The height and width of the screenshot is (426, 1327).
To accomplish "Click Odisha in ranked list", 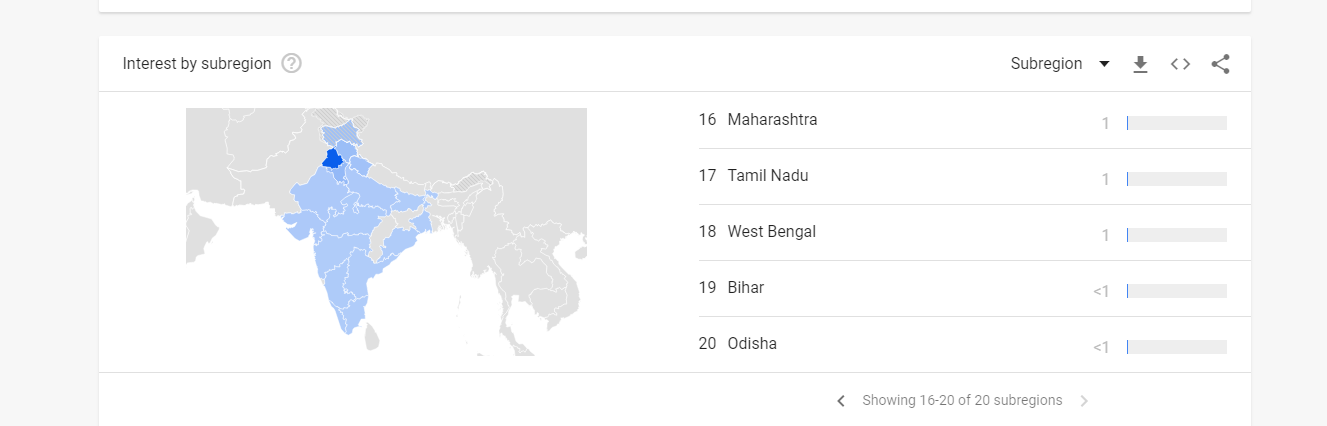I will pyautogui.click(x=752, y=344).
